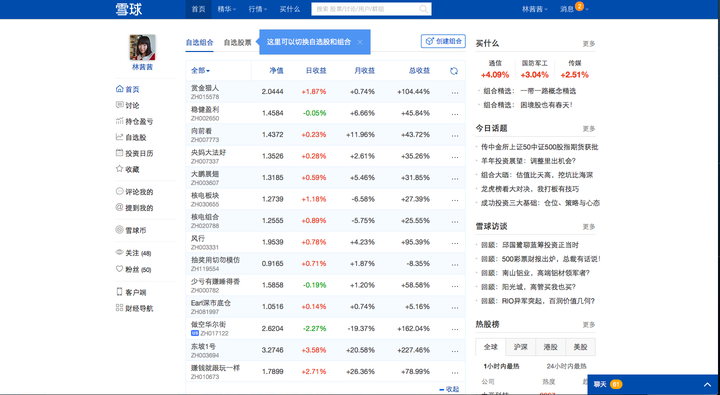The width and height of the screenshot is (720, 395).
Task: Click more options for 稳健盈利 row
Action: [x=455, y=114]
